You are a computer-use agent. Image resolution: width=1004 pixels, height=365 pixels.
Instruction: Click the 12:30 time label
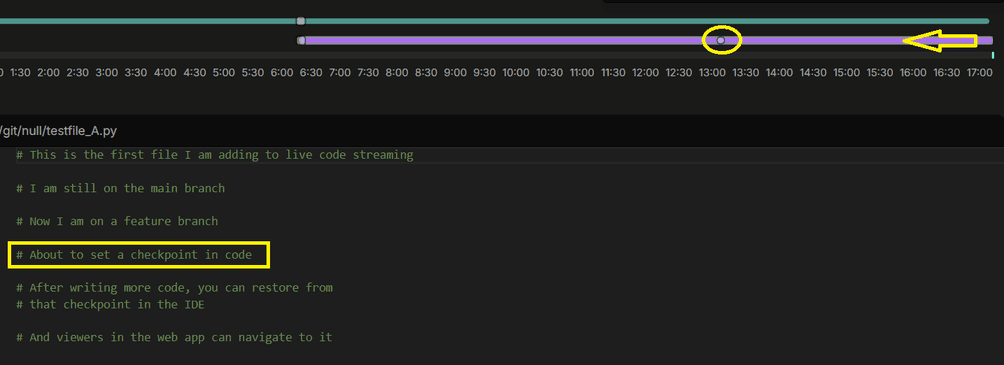click(x=679, y=72)
